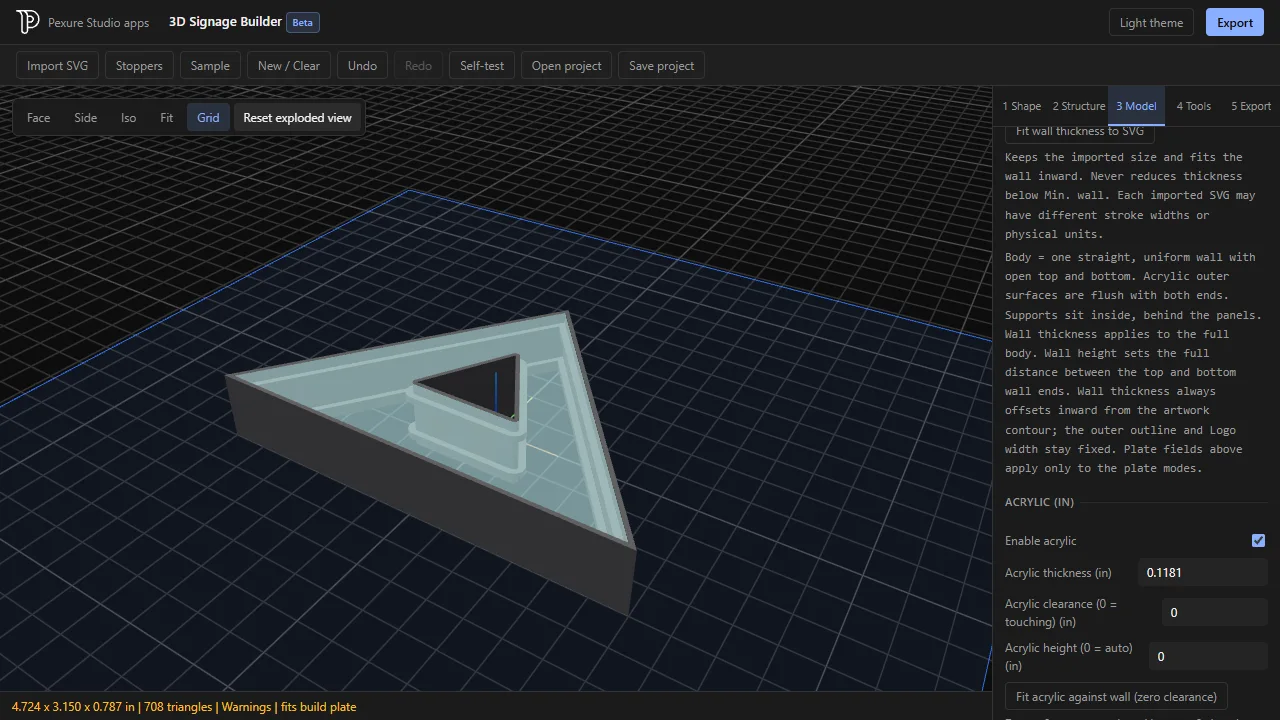Open the 1 Shape tab
The width and height of the screenshot is (1280, 720).
click(x=1022, y=106)
